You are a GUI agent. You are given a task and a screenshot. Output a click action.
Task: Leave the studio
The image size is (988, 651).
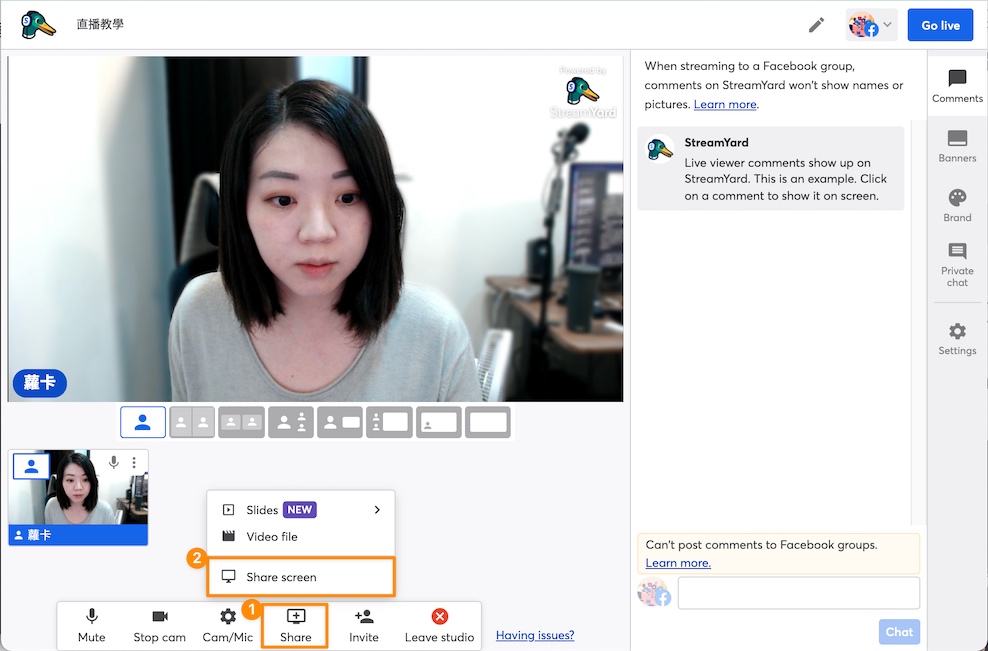point(439,625)
